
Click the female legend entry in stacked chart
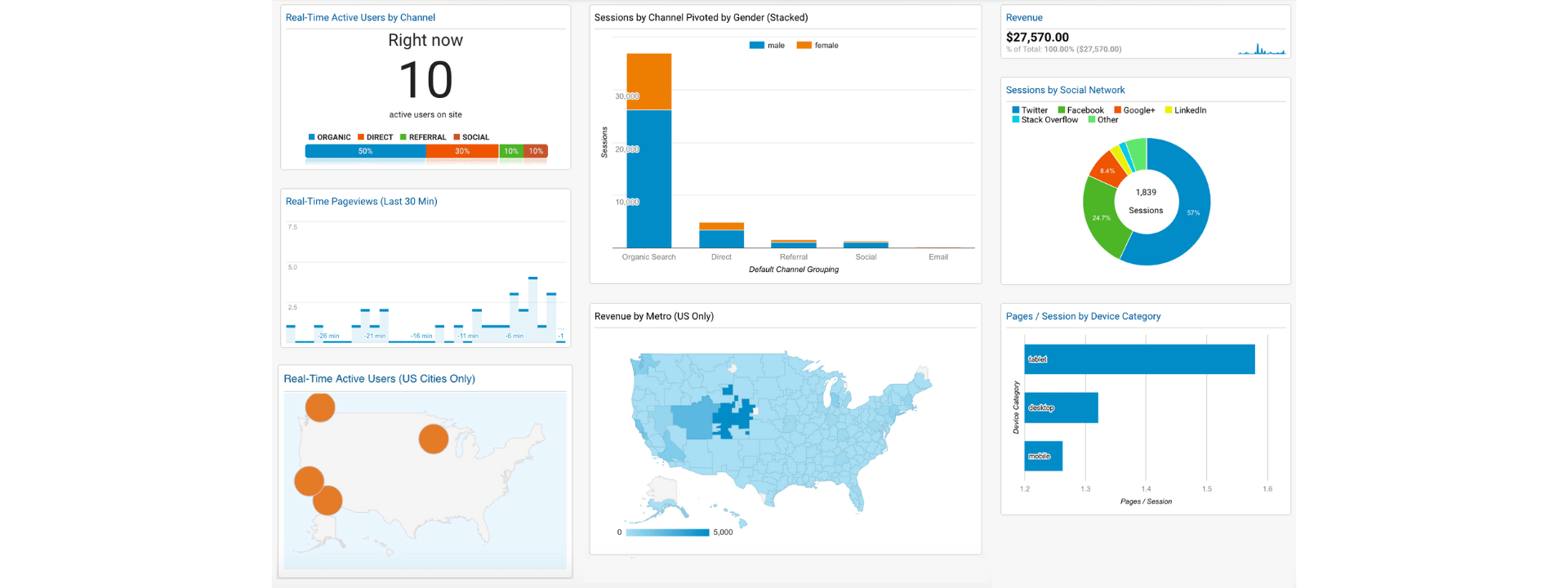[817, 46]
